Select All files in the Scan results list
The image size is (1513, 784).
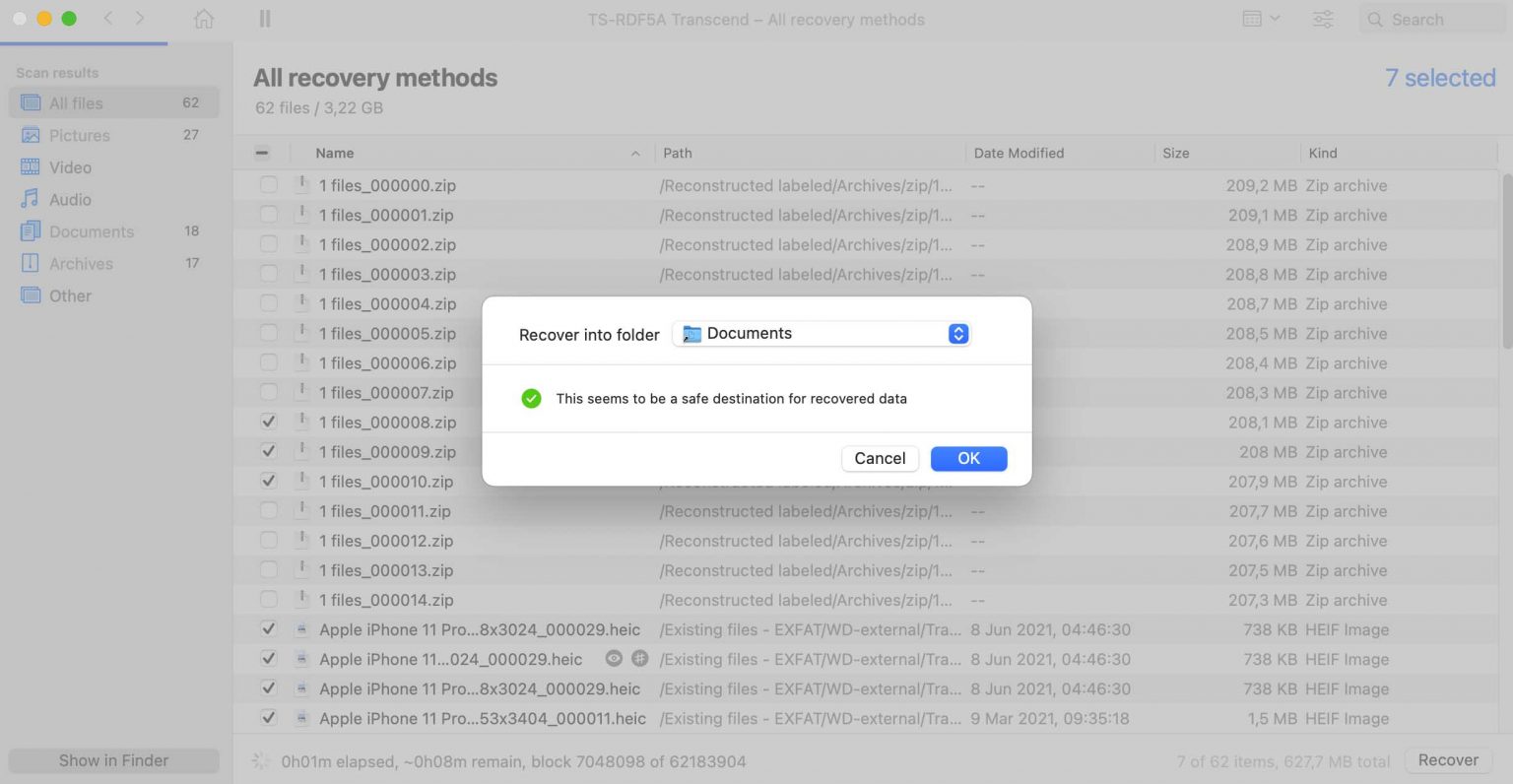[76, 102]
